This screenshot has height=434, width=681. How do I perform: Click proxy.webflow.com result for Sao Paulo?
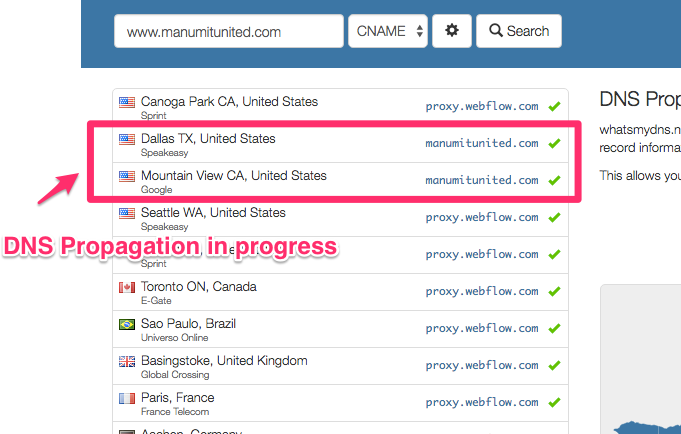pyautogui.click(x=482, y=328)
